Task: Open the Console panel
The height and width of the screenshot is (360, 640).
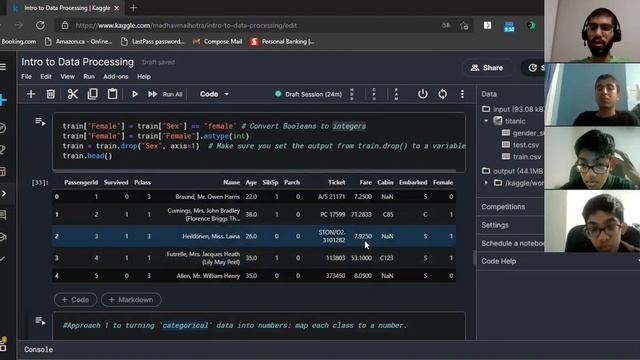Action: click(x=38, y=349)
